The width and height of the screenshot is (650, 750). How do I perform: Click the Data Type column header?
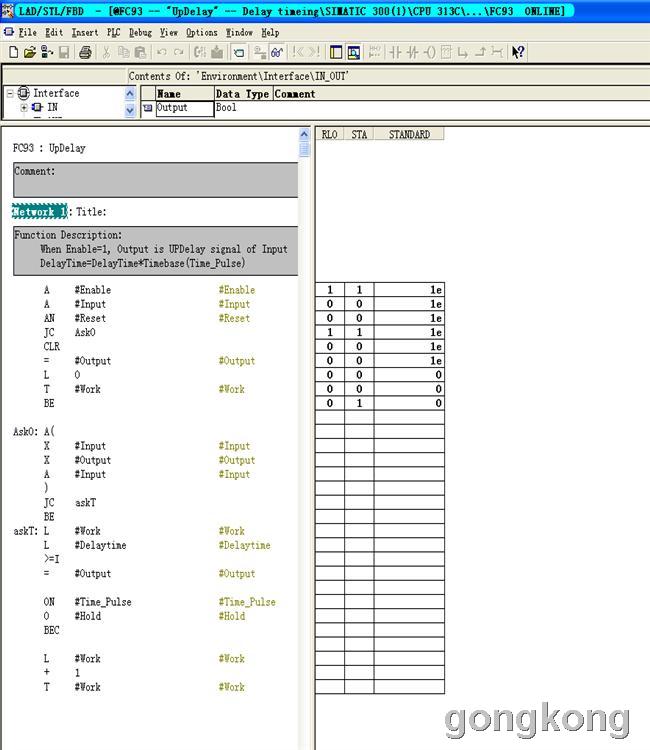point(243,94)
